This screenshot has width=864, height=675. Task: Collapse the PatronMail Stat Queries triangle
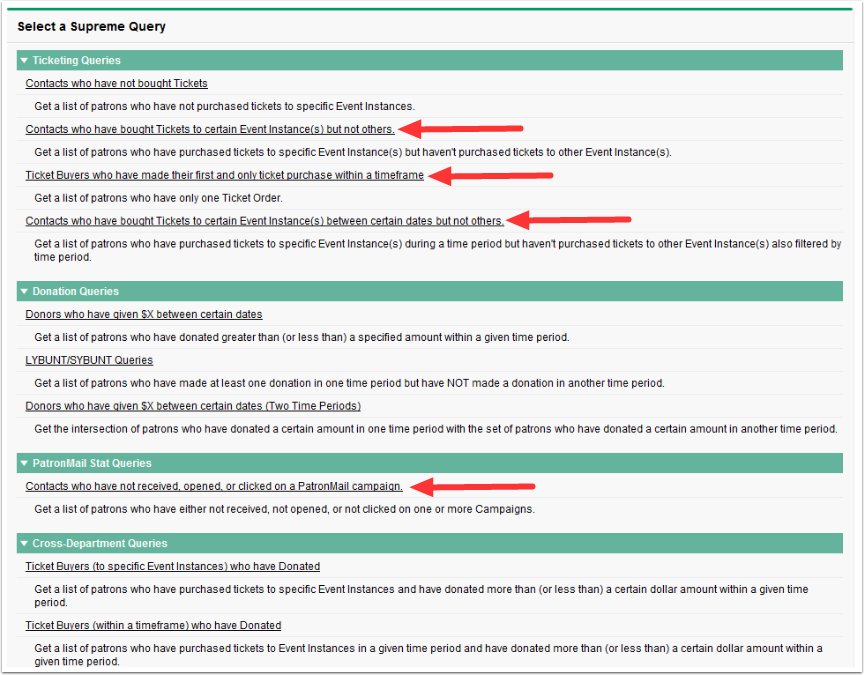24,463
